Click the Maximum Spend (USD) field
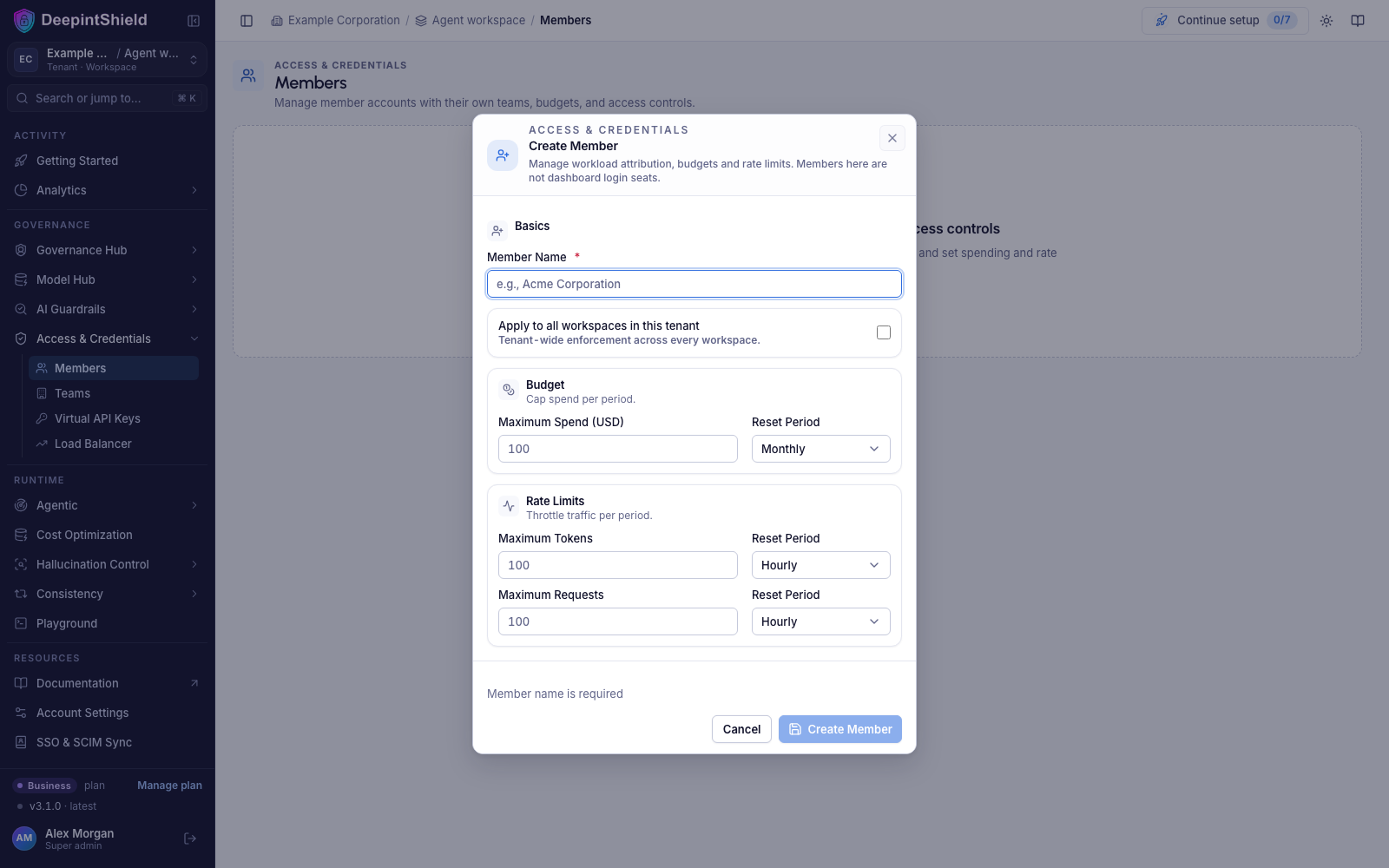This screenshot has width=1389, height=868. (x=618, y=449)
